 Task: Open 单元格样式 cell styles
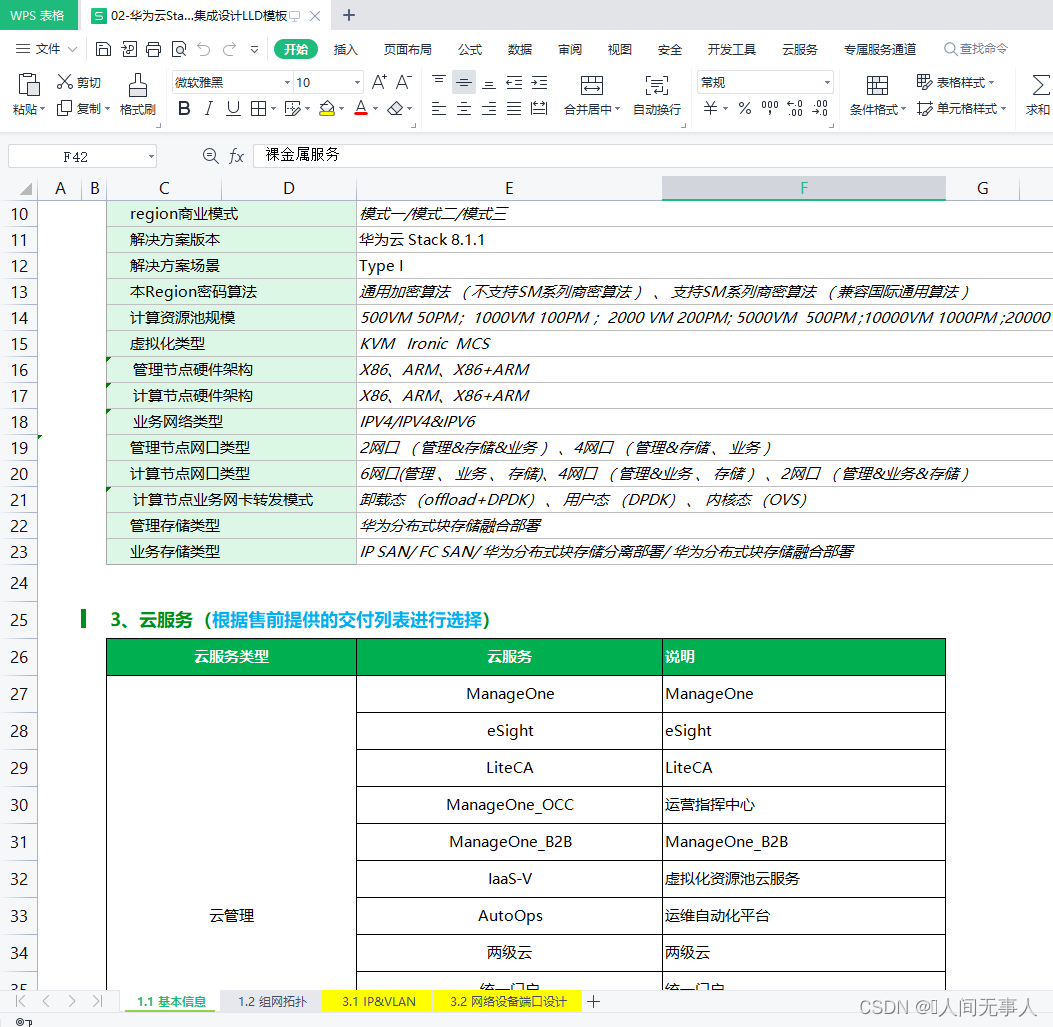[962, 108]
